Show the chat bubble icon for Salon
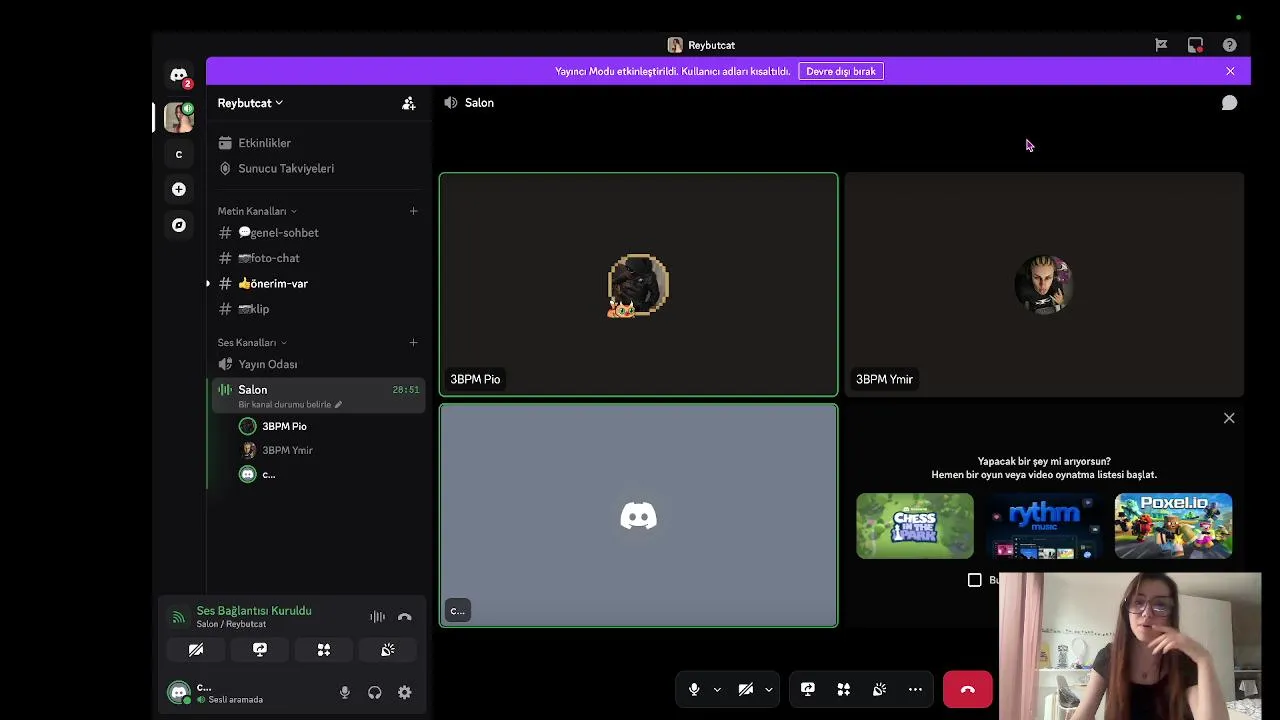Image resolution: width=1280 pixels, height=720 pixels. (1229, 103)
